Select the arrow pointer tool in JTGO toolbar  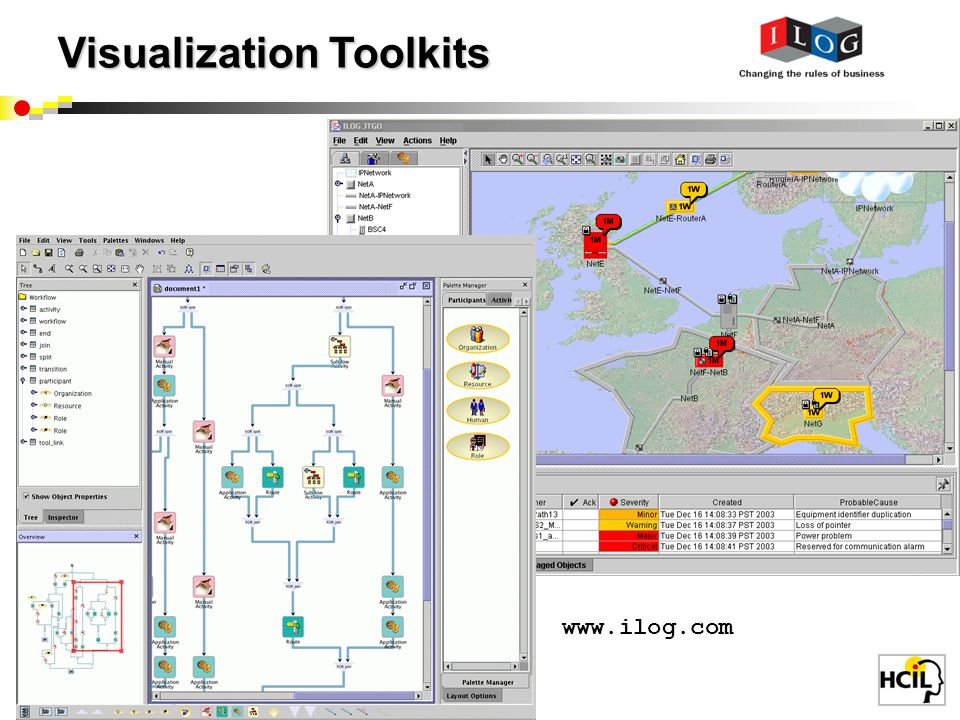click(x=488, y=160)
